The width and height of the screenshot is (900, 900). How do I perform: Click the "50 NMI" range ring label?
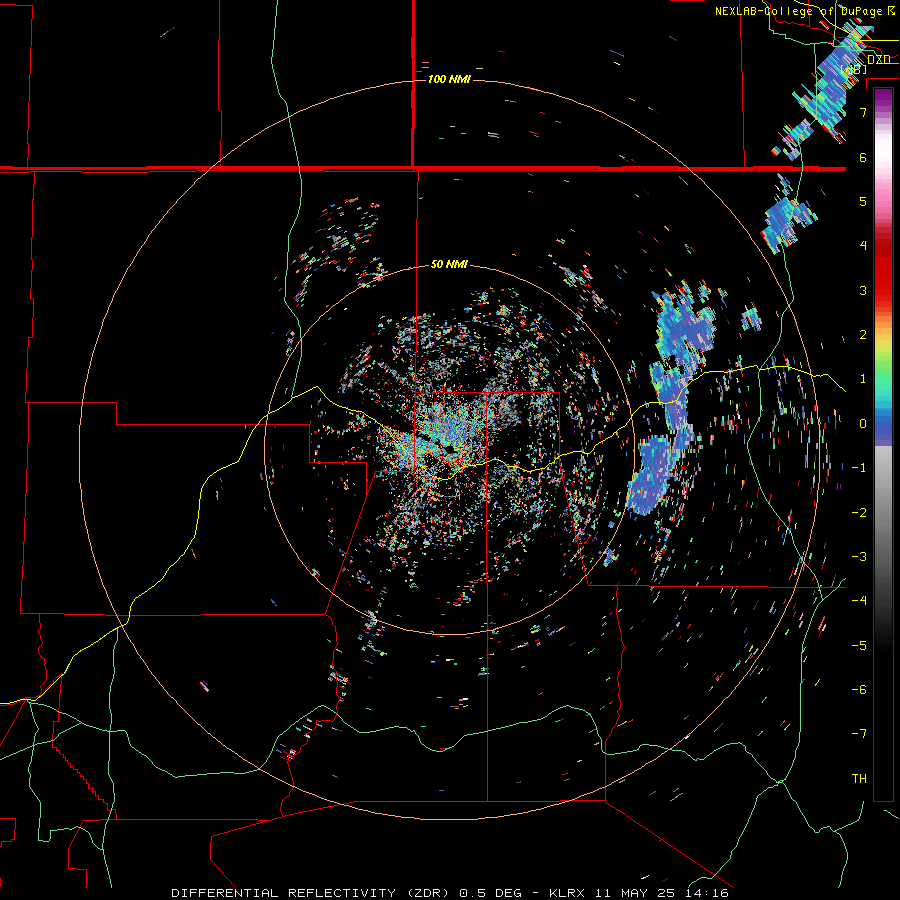tap(449, 264)
